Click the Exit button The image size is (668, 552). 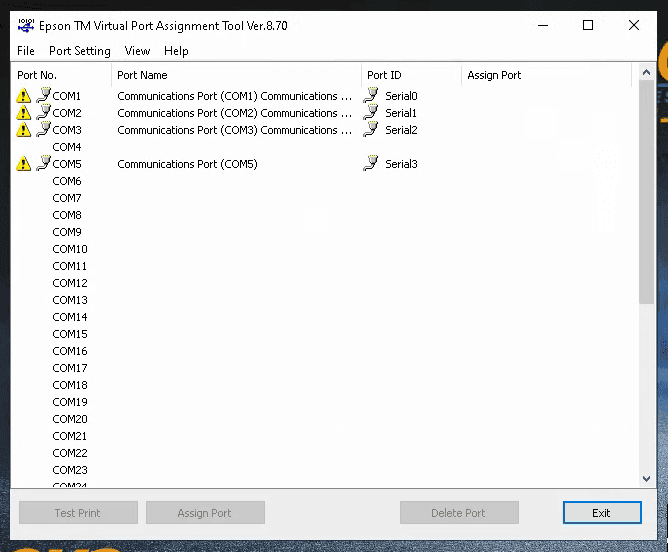click(x=602, y=513)
